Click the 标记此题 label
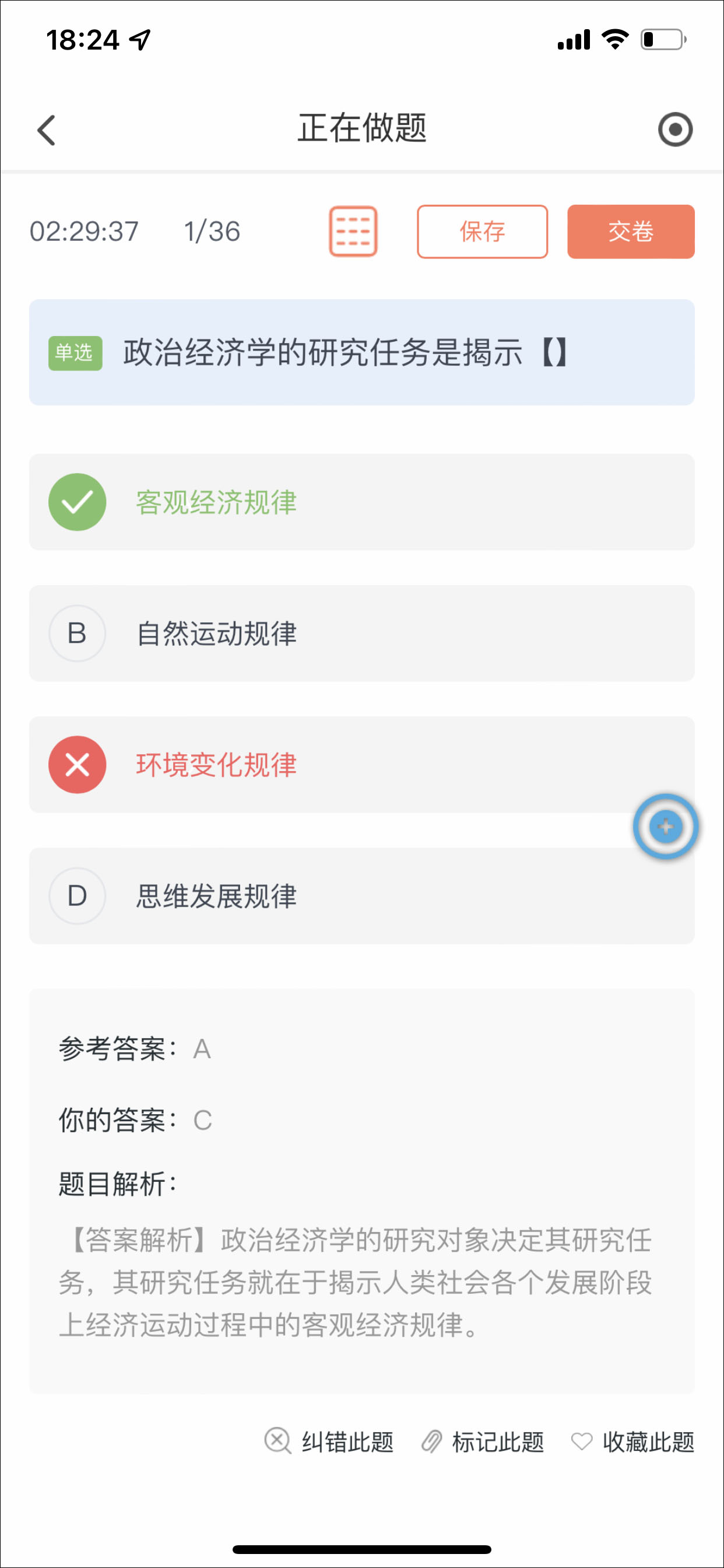Viewport: 724px width, 1568px height. tap(498, 1441)
